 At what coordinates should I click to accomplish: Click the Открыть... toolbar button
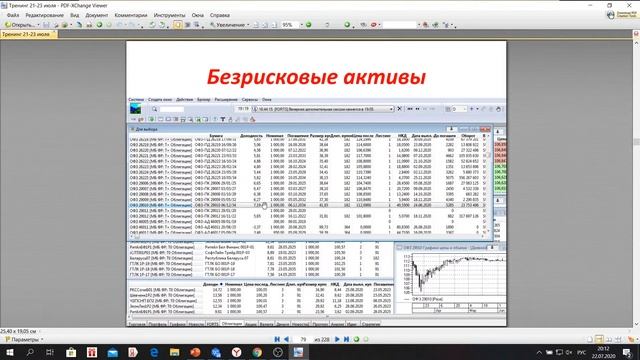[20, 25]
